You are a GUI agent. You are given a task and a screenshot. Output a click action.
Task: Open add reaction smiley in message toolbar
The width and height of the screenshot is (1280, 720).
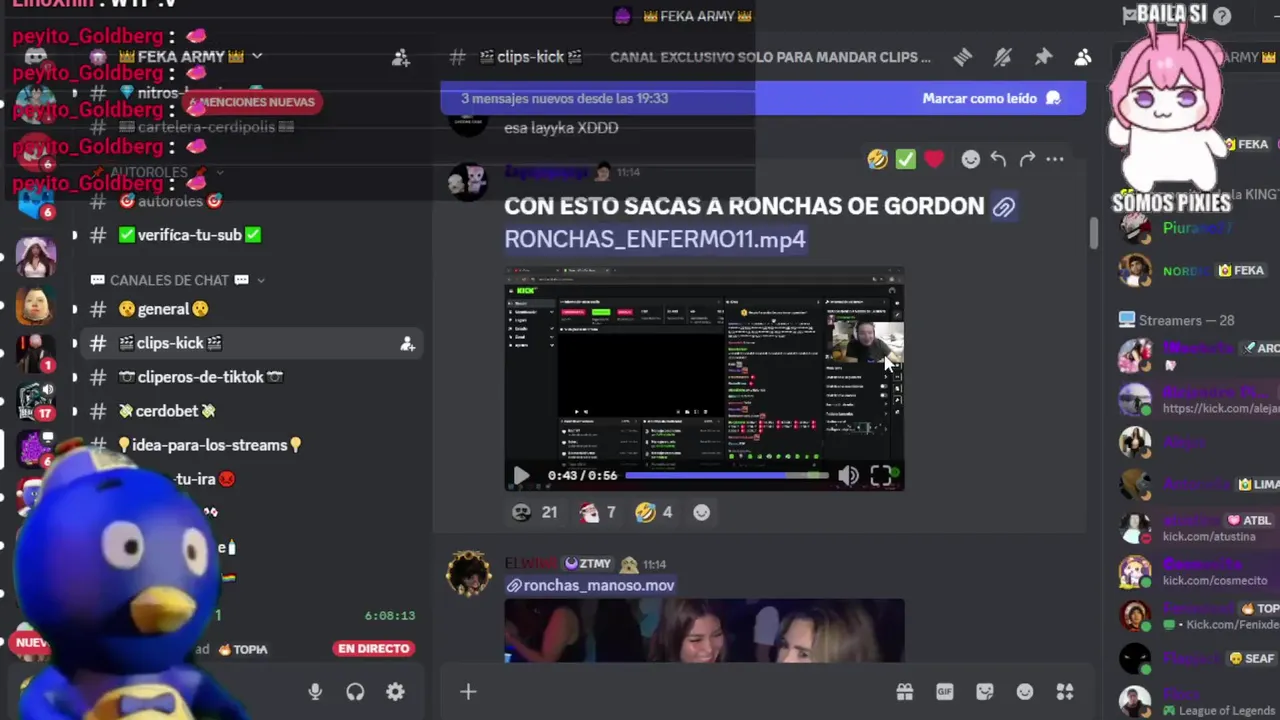[970, 159]
